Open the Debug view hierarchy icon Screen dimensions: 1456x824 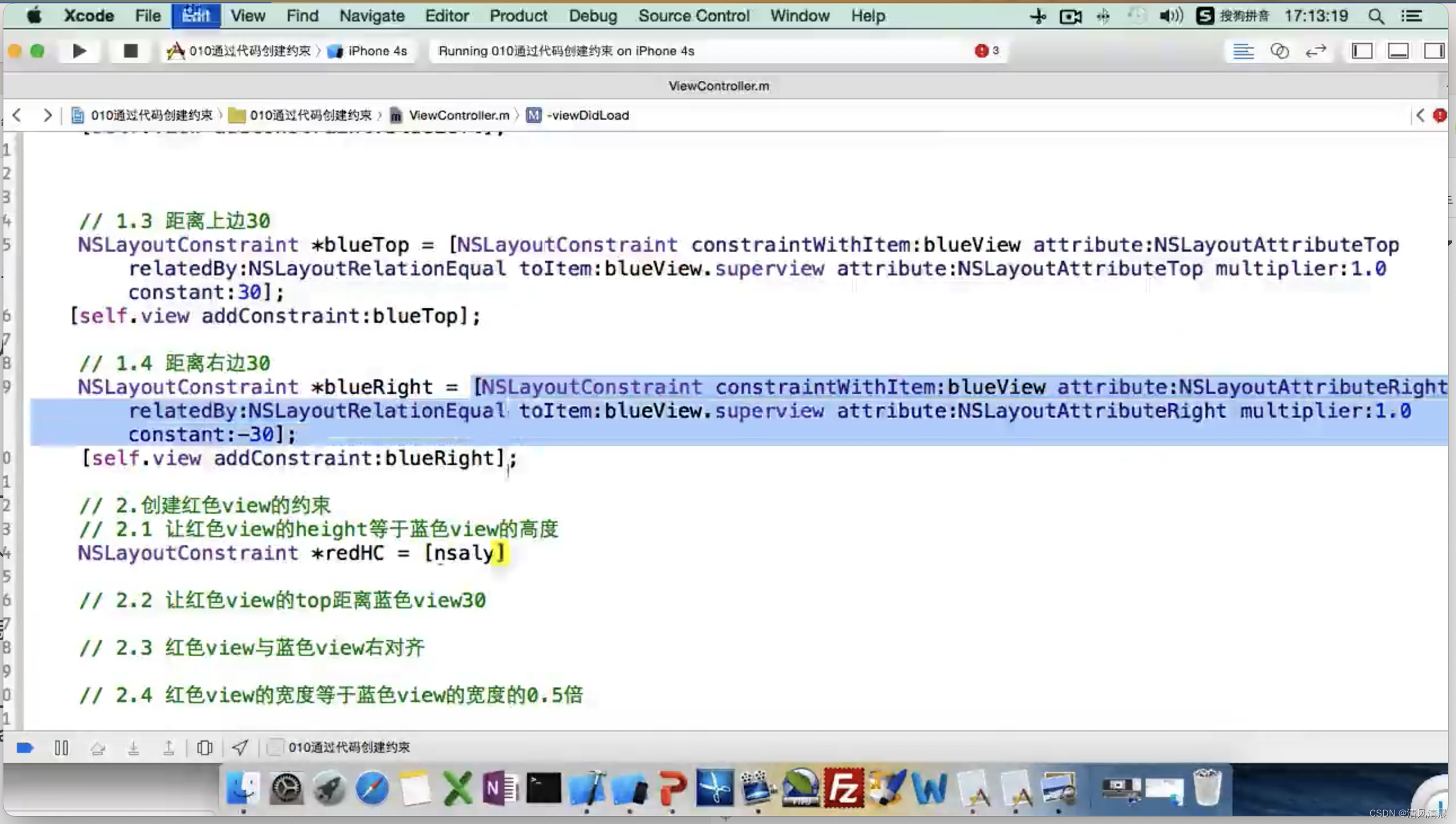204,748
